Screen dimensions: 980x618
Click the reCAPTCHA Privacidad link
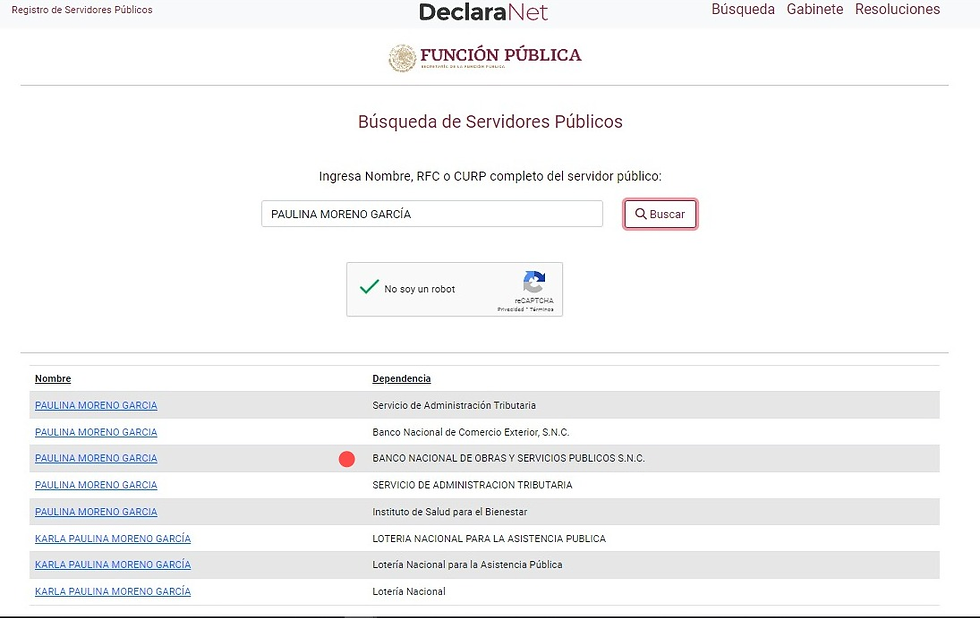tap(511, 309)
